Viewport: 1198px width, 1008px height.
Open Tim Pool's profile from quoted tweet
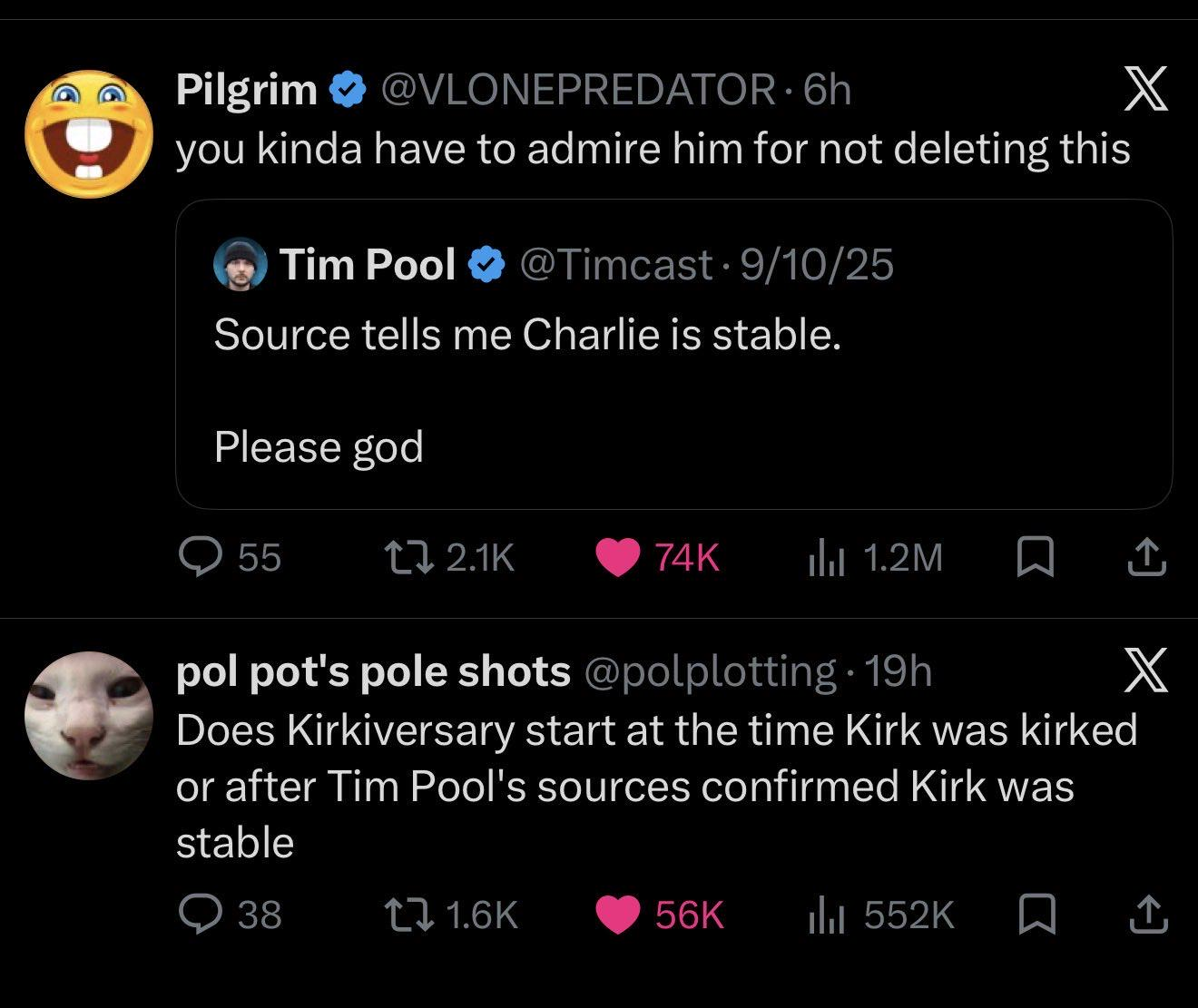point(368,265)
